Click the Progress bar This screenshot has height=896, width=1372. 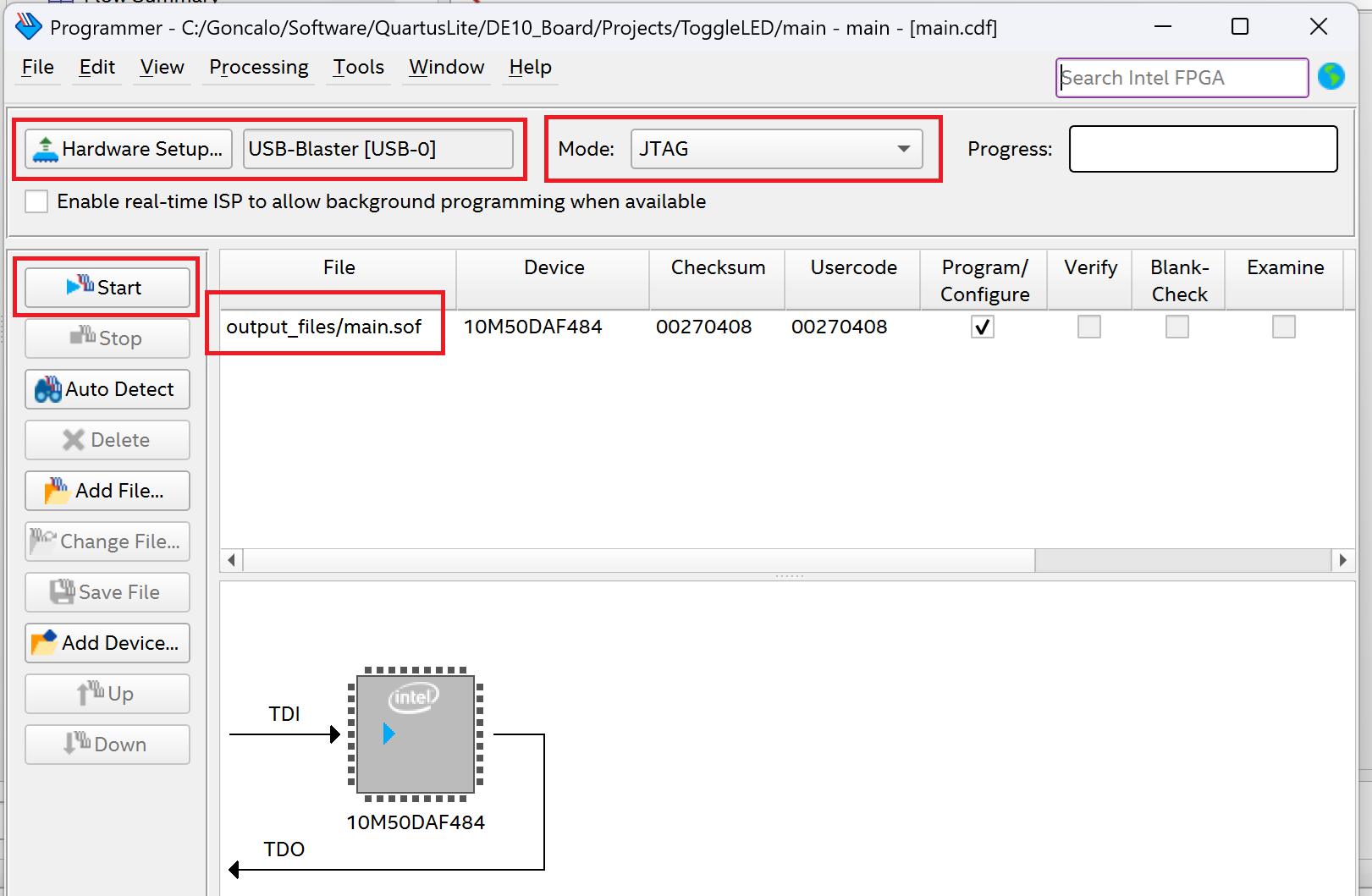point(1204,149)
